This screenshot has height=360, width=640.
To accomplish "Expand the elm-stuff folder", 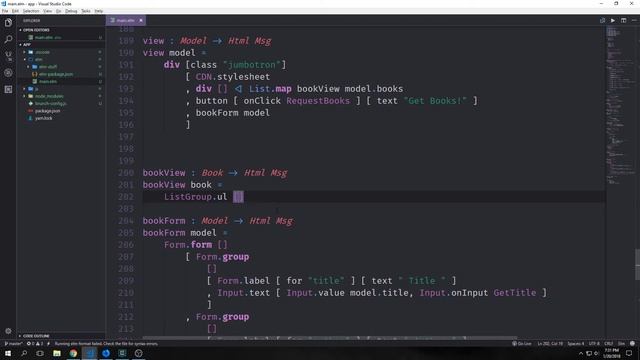I will click(x=61, y=67).
